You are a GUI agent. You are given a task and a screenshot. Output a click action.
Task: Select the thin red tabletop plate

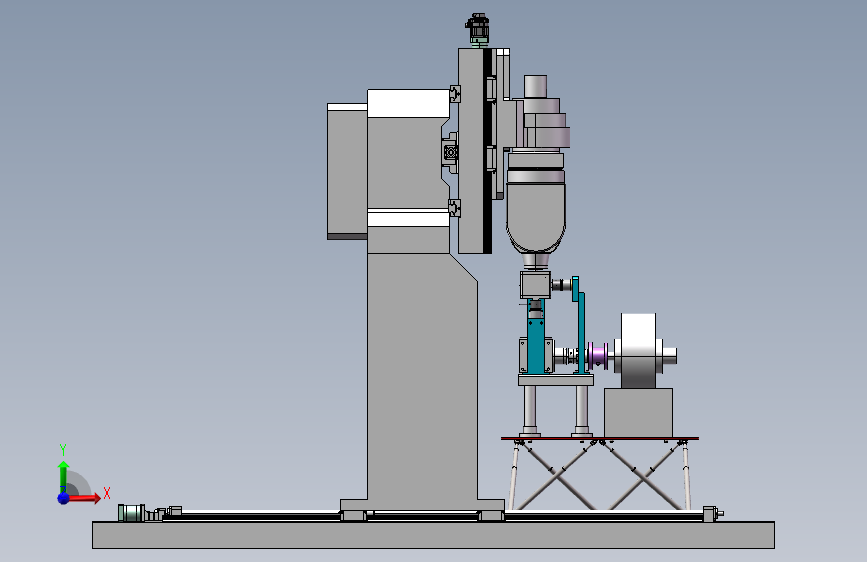tap(600, 439)
